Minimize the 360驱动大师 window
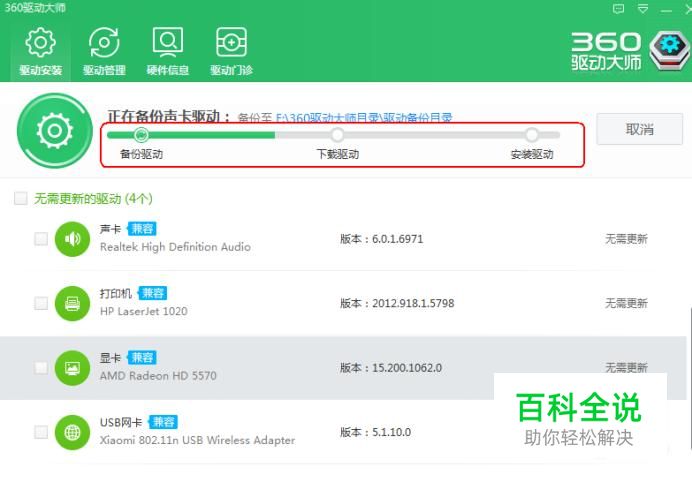This screenshot has width=692, height=482. tap(666, 10)
